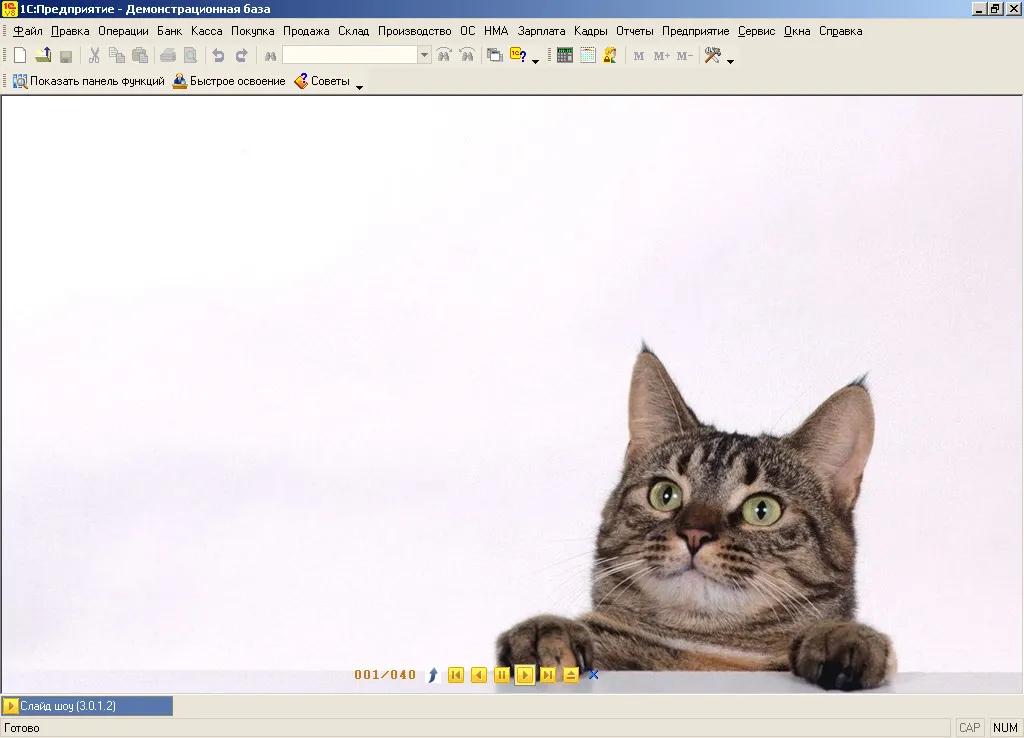Click the NUM status bar indicator
Viewport: 1024px width, 738px height.
point(1005,728)
